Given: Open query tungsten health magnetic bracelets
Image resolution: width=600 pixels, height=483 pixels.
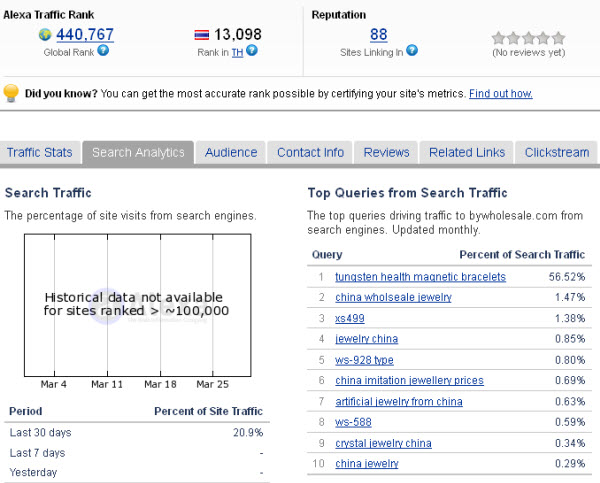Looking at the screenshot, I should pos(421,277).
